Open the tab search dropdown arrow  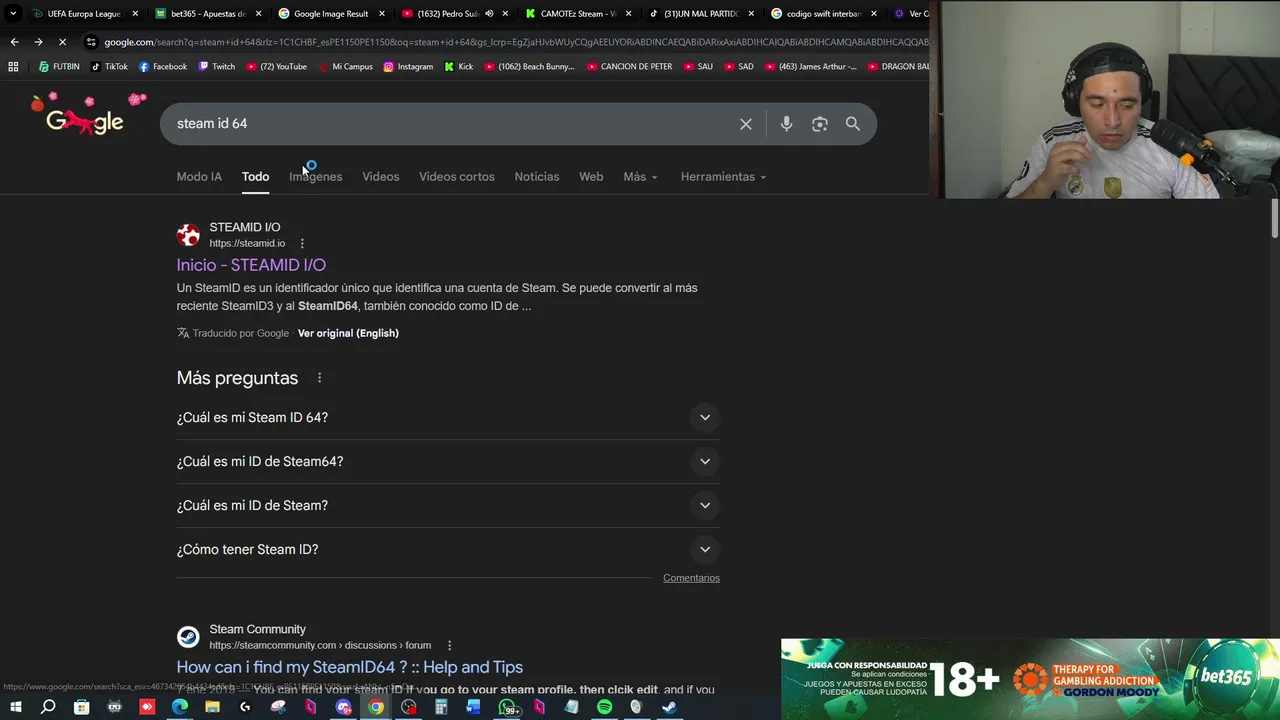[x=12, y=14]
